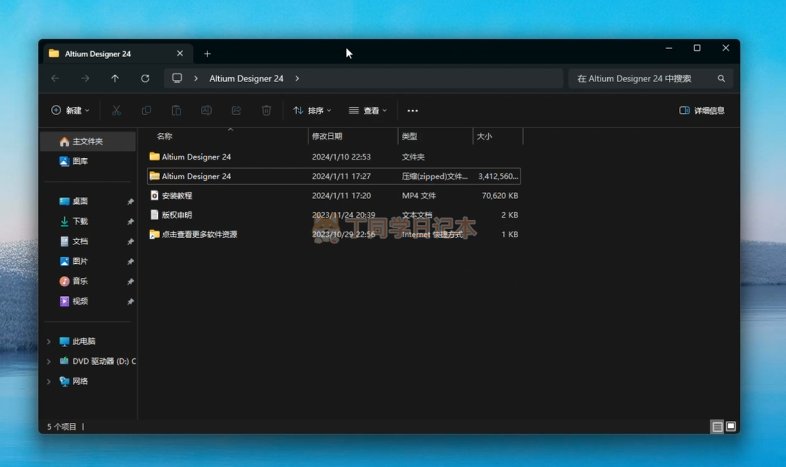Open the 新建 dropdown menu
The width and height of the screenshot is (786, 467).
pyautogui.click(x=70, y=110)
